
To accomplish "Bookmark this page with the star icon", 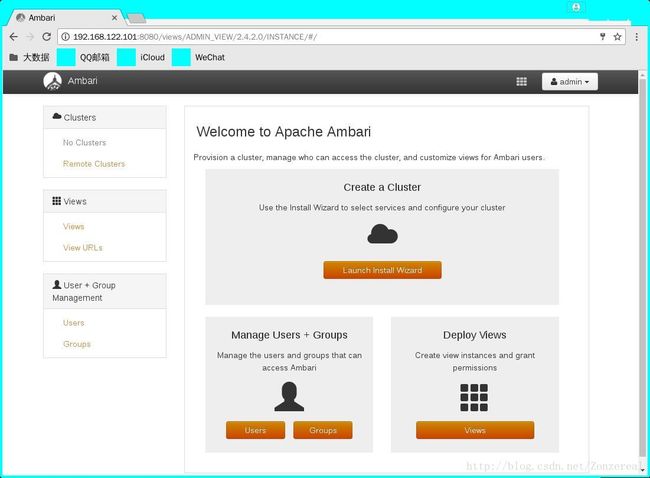I will 617,37.
